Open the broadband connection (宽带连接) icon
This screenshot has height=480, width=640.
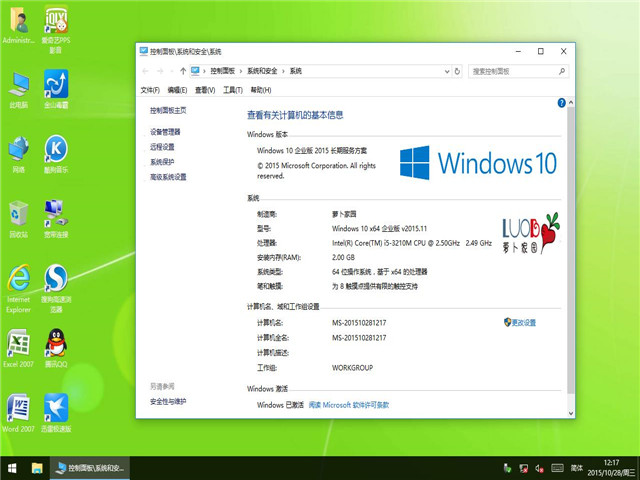[x=56, y=219]
